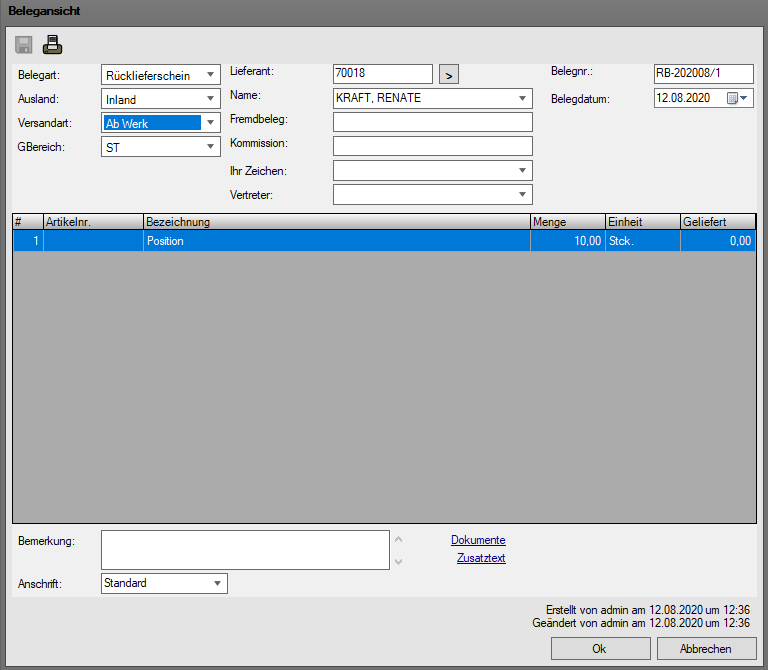Image resolution: width=768 pixels, height=670 pixels.
Task: Confirm with the Ok button
Action: (x=599, y=649)
